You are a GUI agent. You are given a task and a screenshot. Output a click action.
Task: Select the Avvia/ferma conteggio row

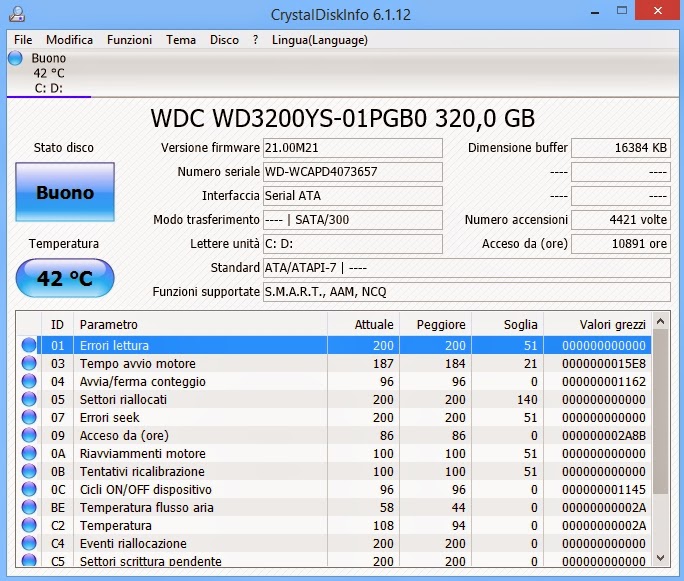click(334, 381)
